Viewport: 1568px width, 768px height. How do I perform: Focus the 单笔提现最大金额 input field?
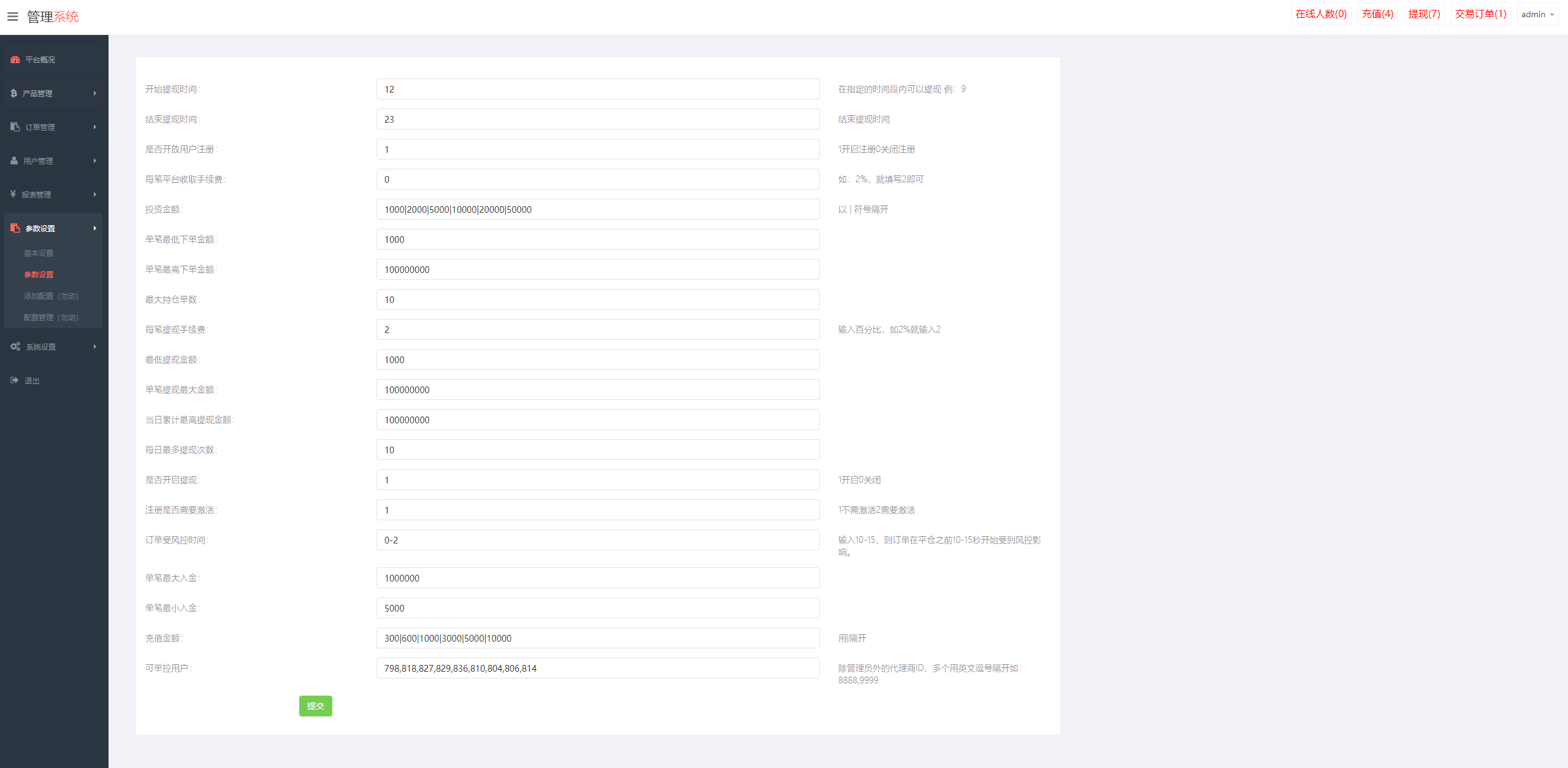point(598,390)
